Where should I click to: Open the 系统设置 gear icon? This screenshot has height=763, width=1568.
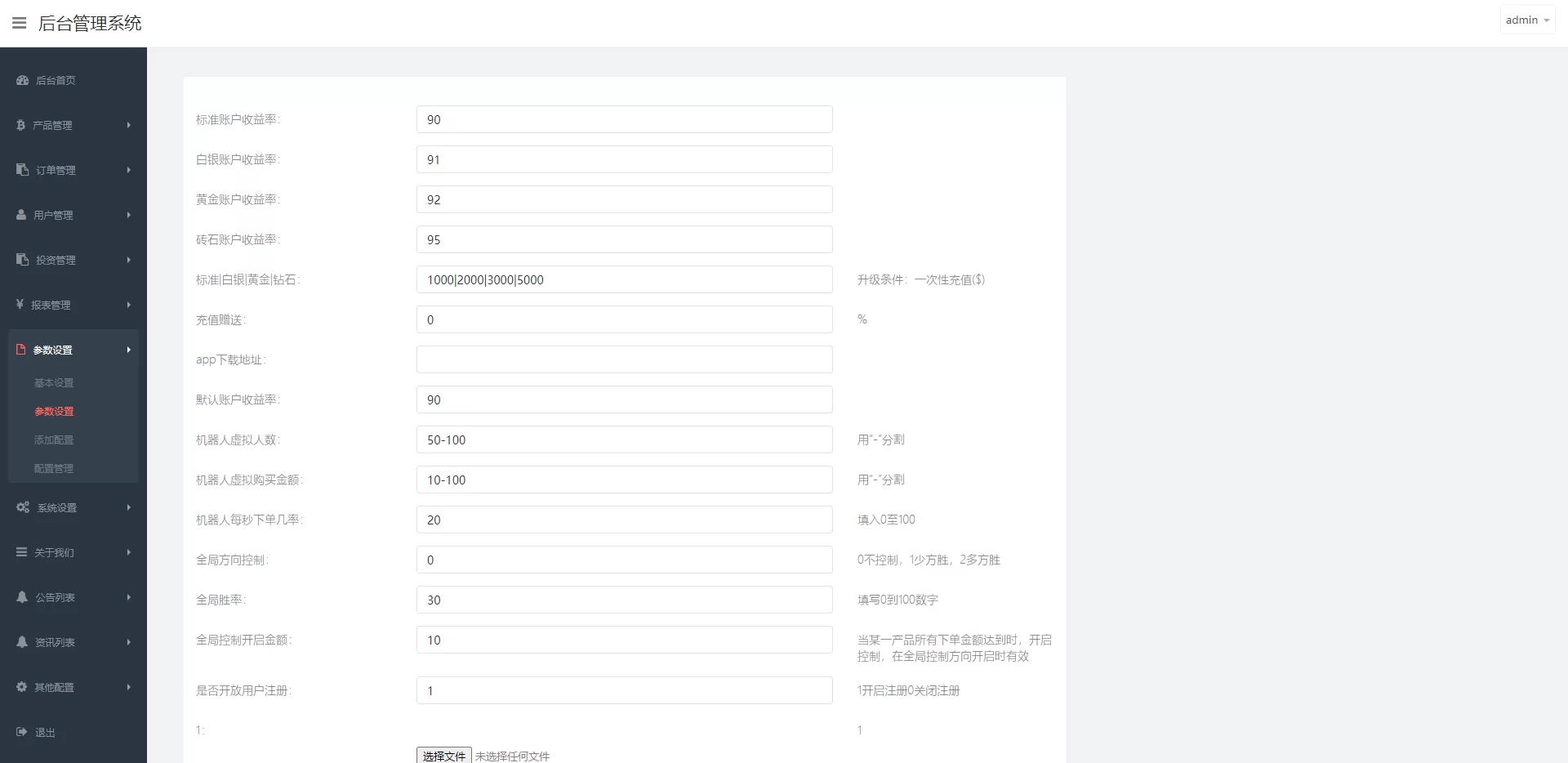click(x=21, y=507)
